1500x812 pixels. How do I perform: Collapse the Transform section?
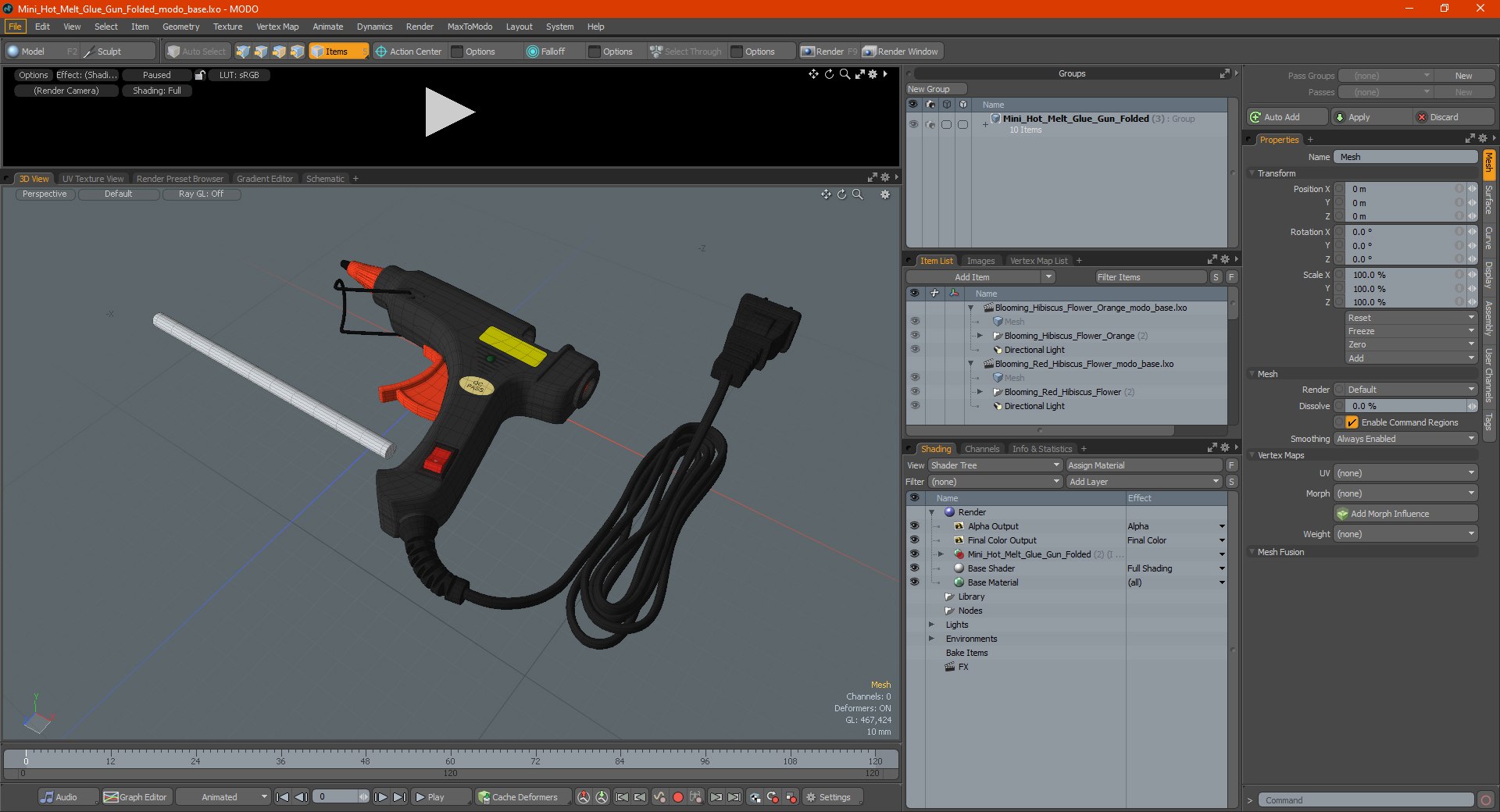click(x=1252, y=173)
